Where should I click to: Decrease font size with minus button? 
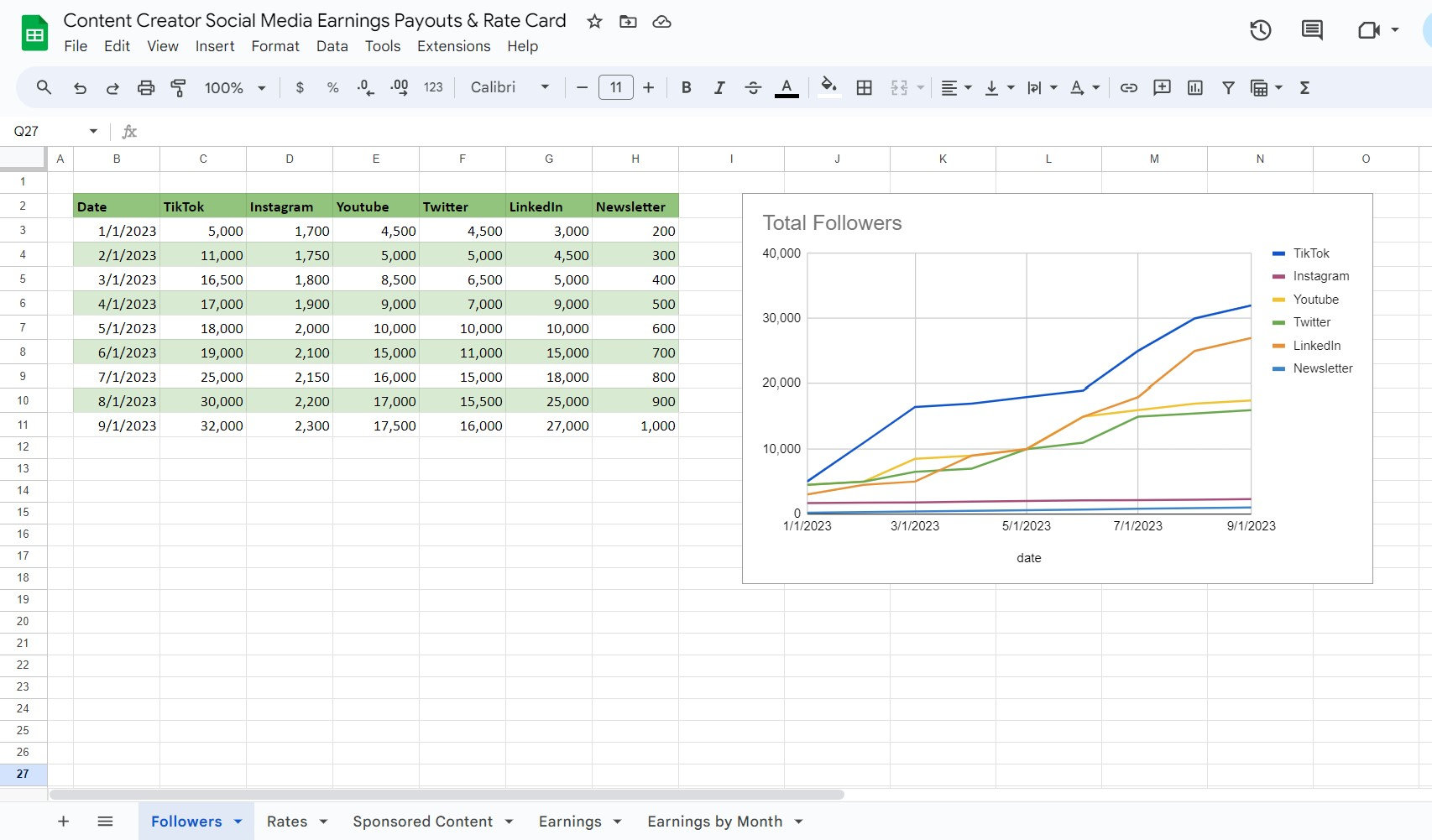click(582, 87)
